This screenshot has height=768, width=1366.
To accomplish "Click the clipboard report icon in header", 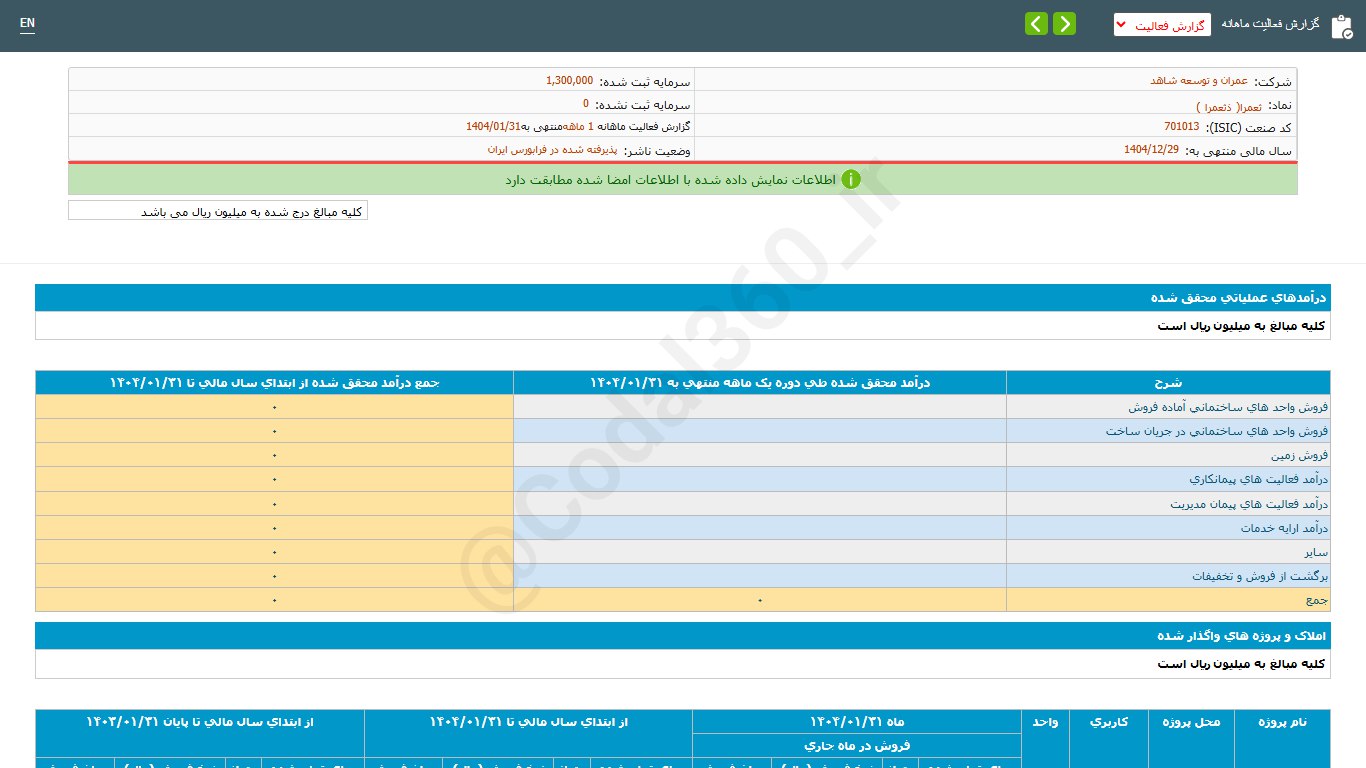I will pyautogui.click(x=1341, y=26).
